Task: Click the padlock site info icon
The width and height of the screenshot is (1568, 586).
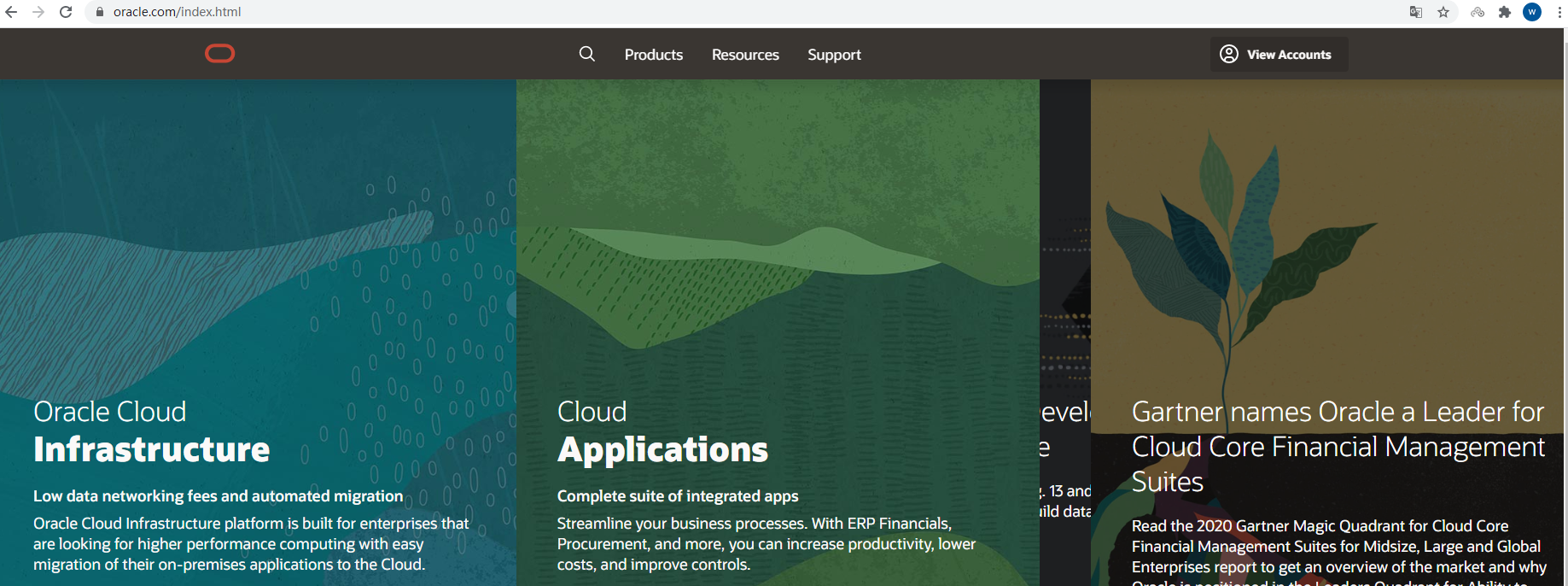Action: 100,12
